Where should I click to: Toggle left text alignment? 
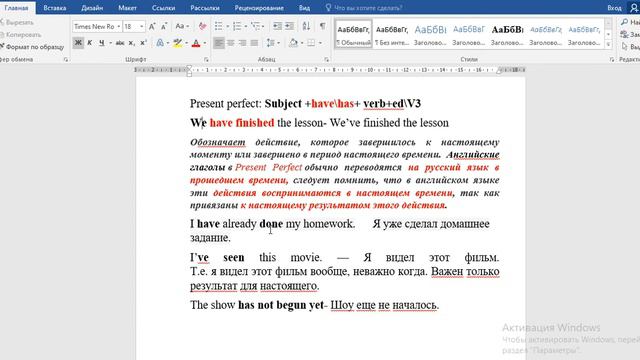[219, 42]
